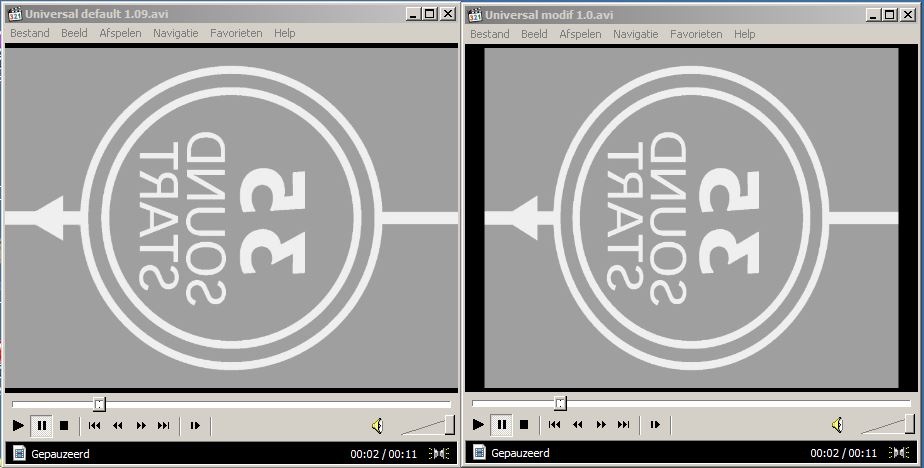Open Help menu in Universal modif window
This screenshot has height=468, width=924.
(x=745, y=34)
